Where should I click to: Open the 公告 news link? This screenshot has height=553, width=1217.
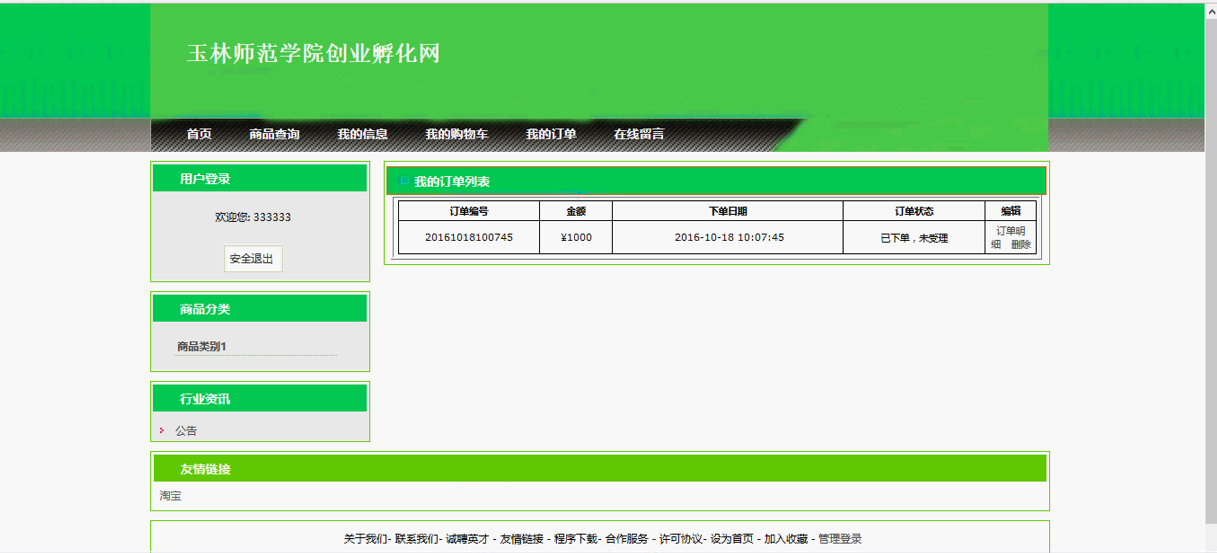click(x=186, y=431)
